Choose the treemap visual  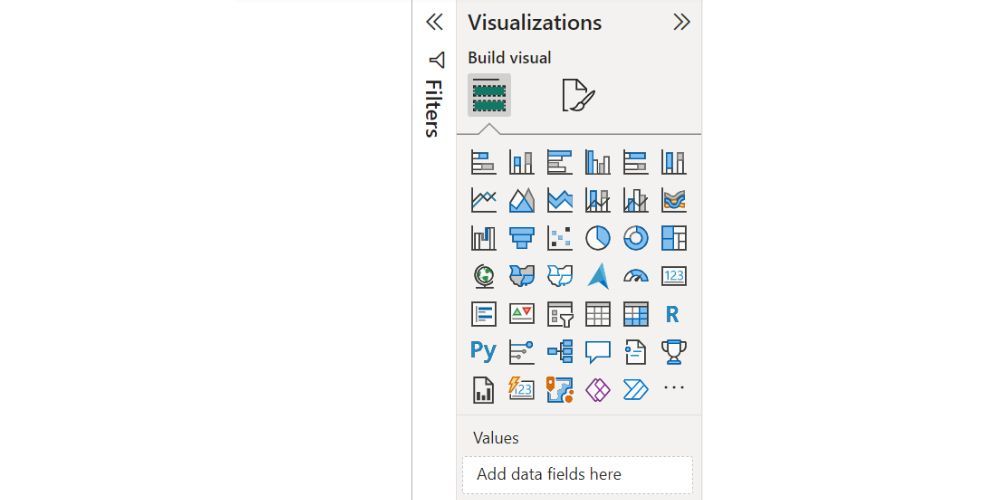tap(674, 238)
